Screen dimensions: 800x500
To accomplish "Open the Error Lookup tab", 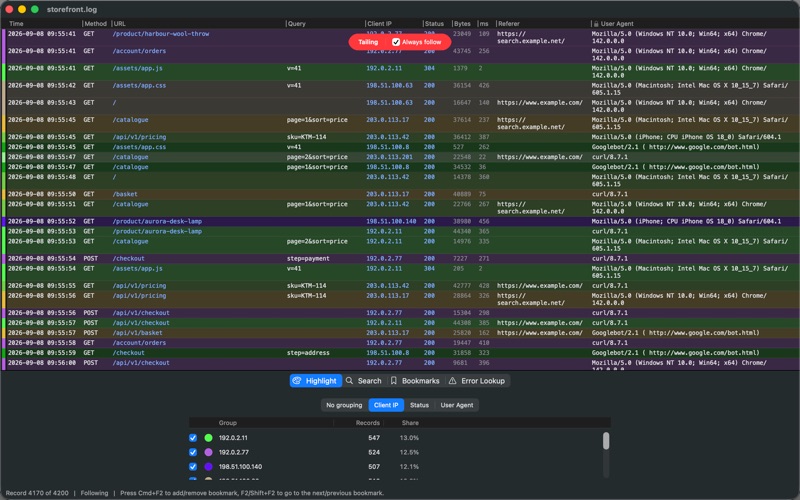I will coord(477,381).
